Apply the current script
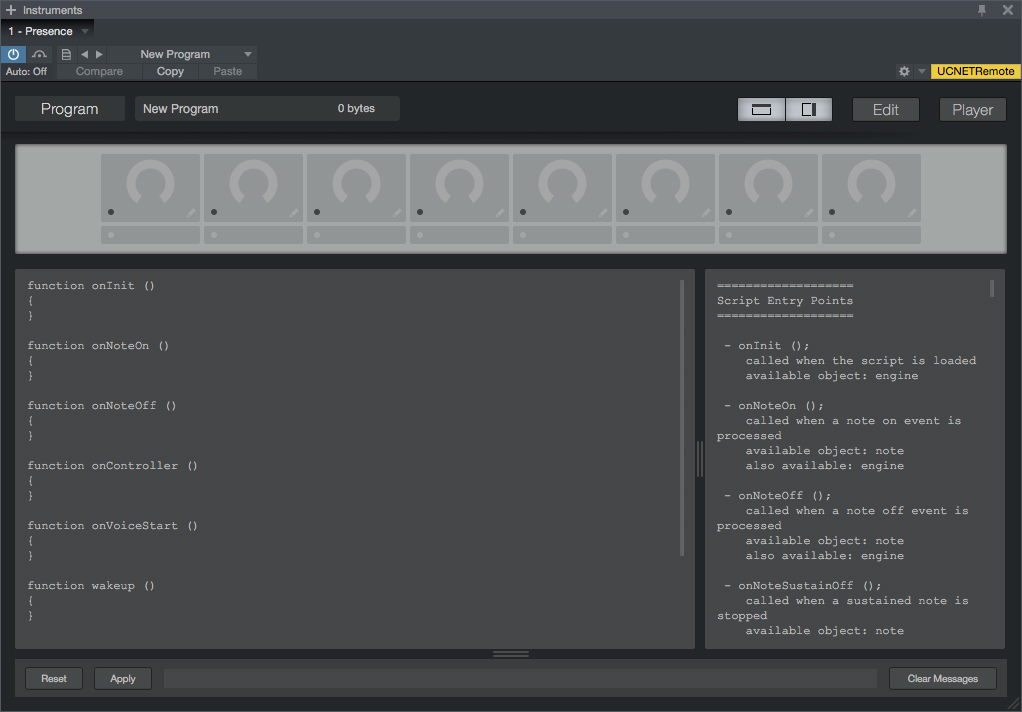The width and height of the screenshot is (1022, 712). [x=122, y=678]
